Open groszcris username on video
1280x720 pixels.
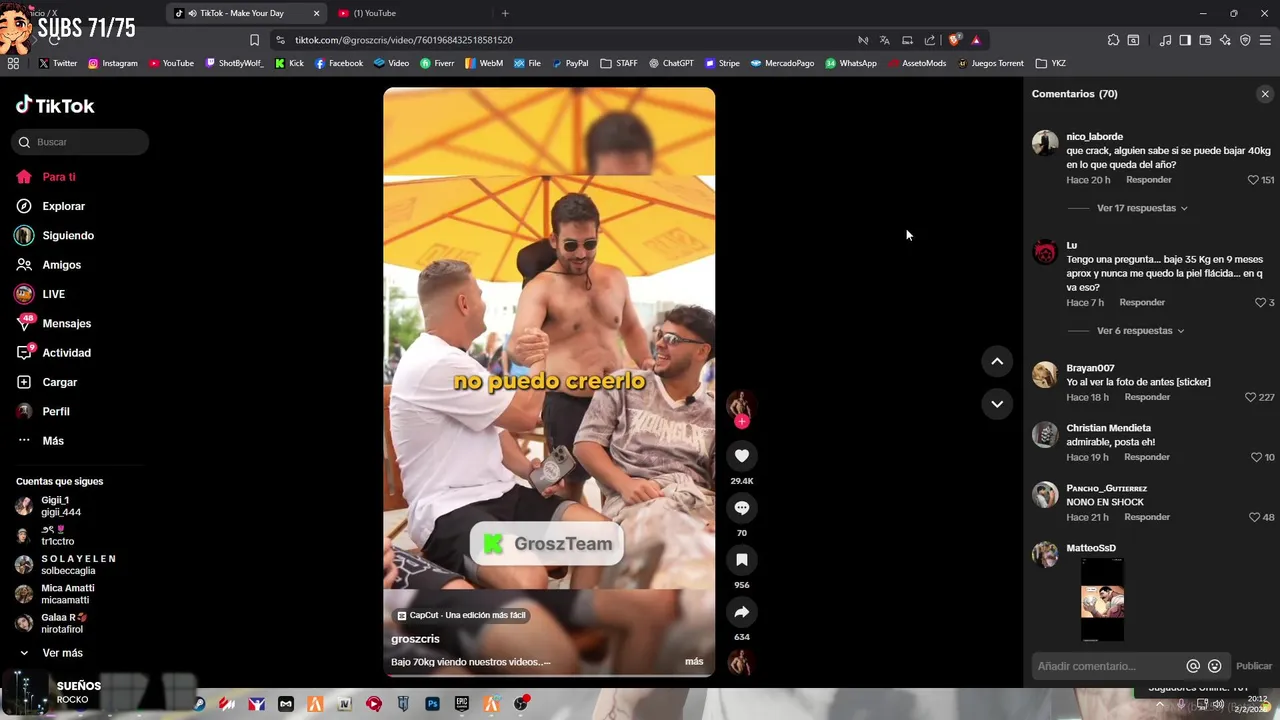[415, 639]
